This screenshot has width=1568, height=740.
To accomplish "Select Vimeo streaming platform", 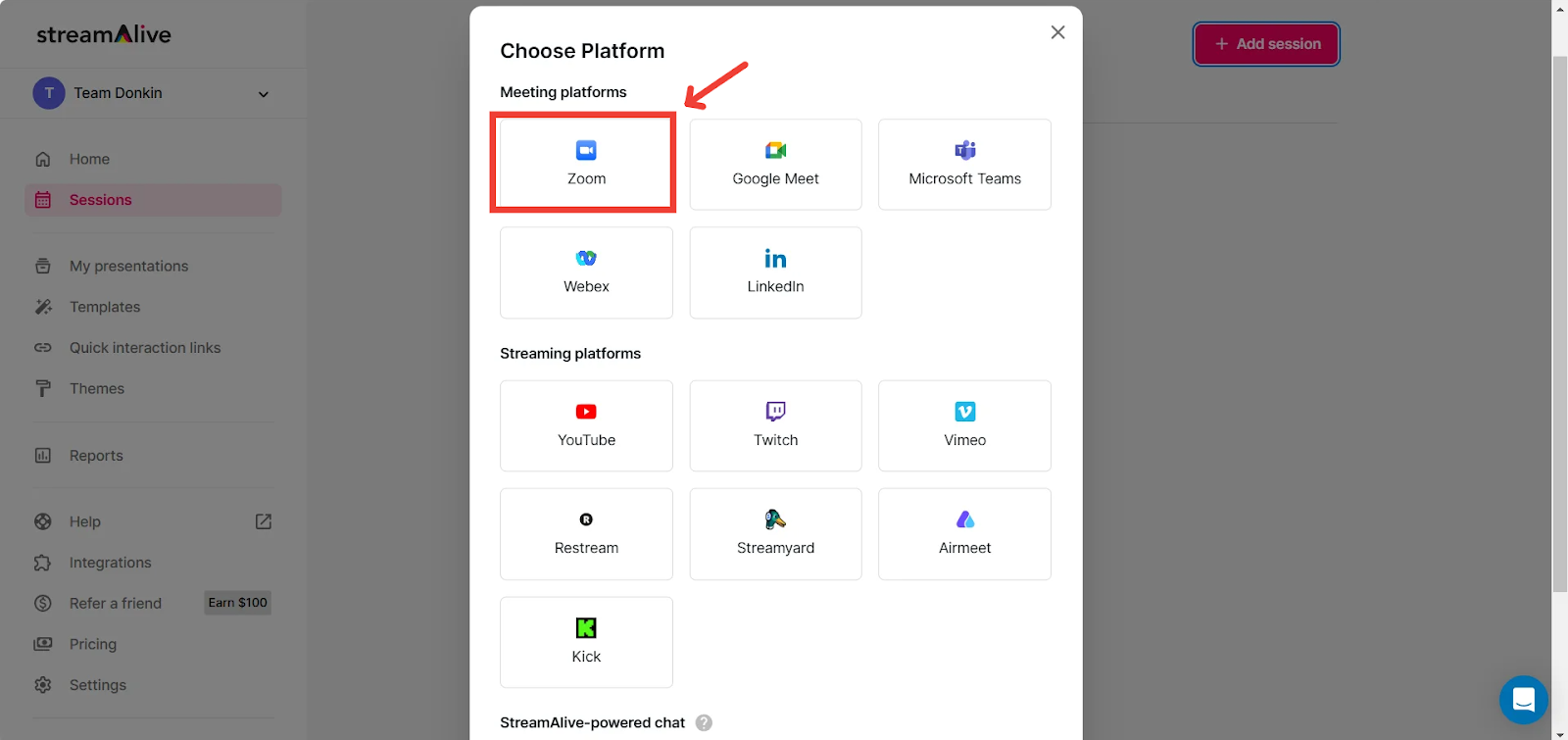I will click(964, 425).
